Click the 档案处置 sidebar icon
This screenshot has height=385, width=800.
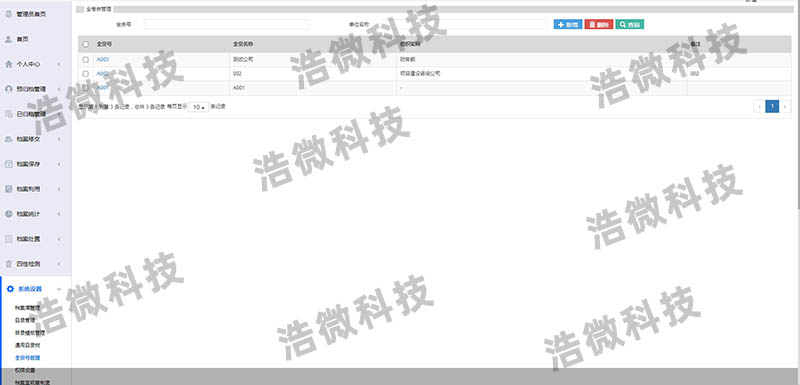8,239
